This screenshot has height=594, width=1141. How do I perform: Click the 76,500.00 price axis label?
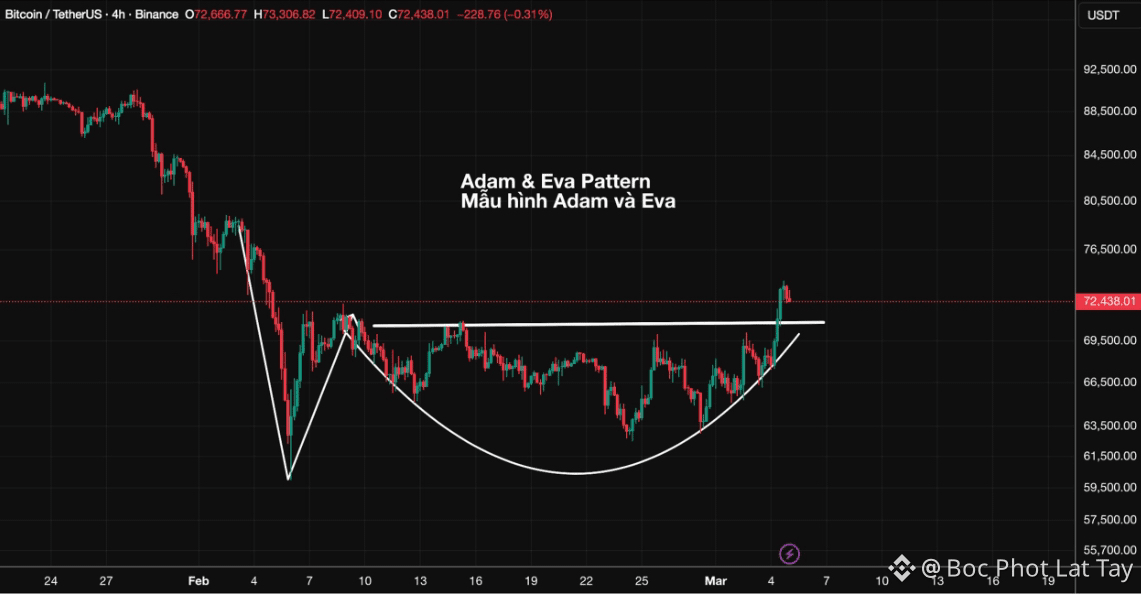point(1110,249)
